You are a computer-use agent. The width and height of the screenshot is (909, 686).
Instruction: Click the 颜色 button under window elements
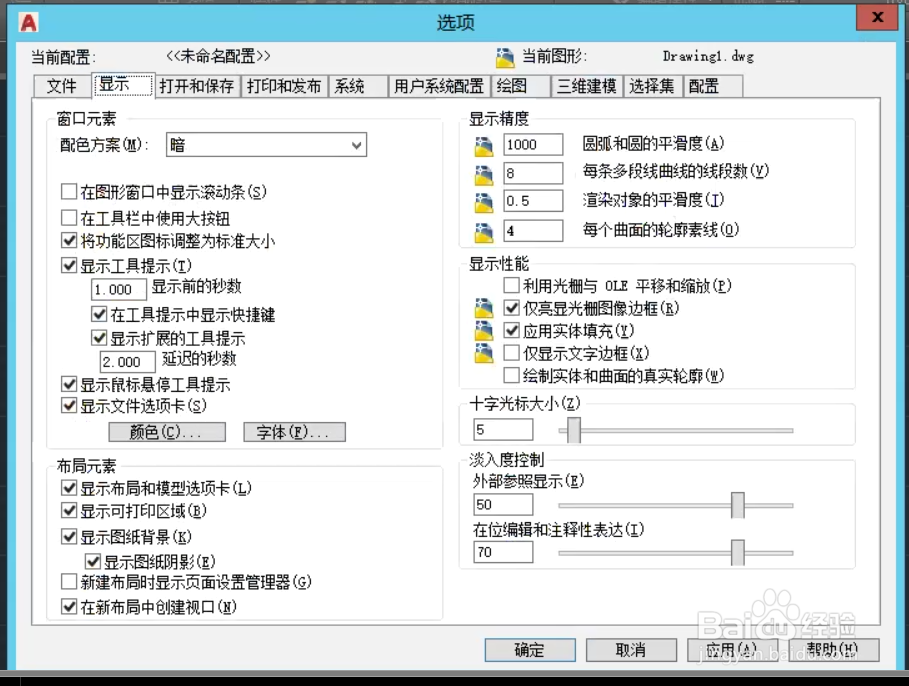tap(167, 432)
